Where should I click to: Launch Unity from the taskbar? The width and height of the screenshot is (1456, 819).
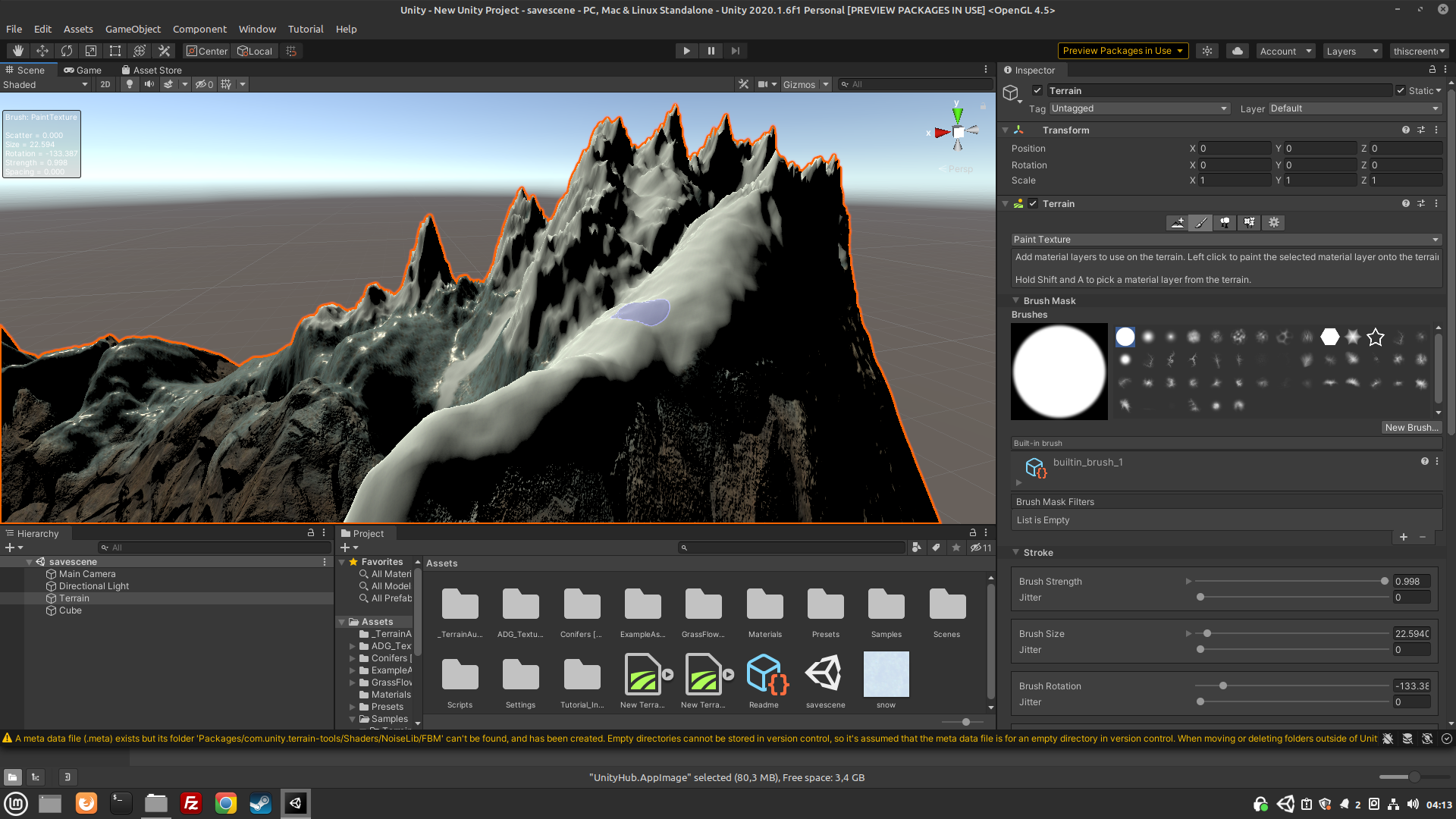coord(296,803)
